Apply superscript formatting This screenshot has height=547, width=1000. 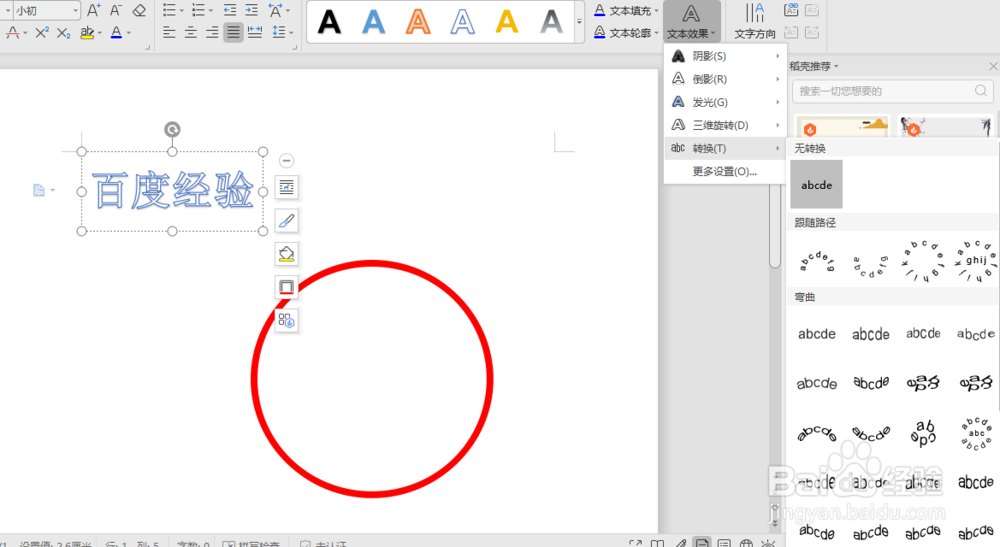tap(41, 33)
